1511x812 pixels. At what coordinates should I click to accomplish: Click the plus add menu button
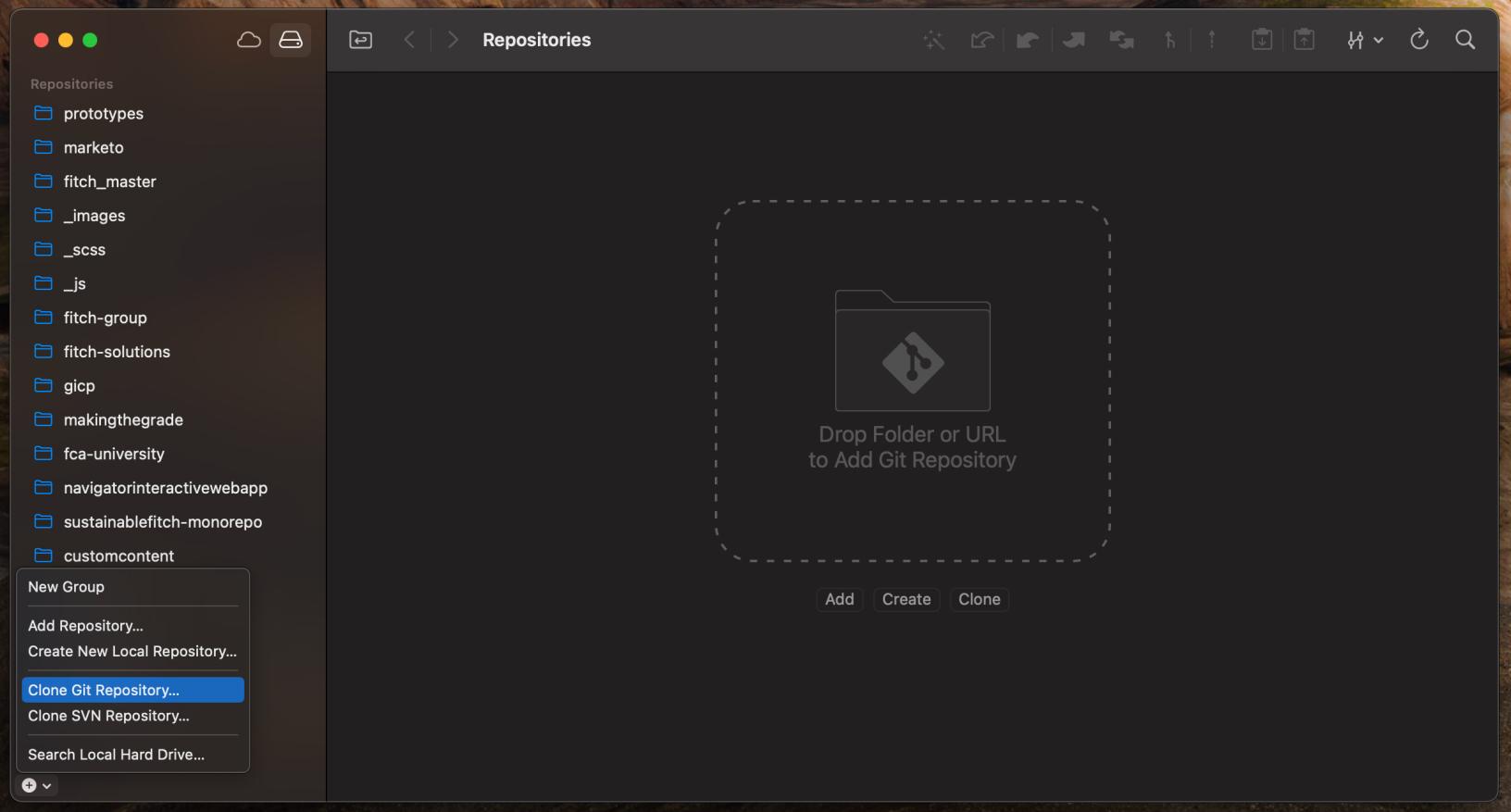point(37,785)
